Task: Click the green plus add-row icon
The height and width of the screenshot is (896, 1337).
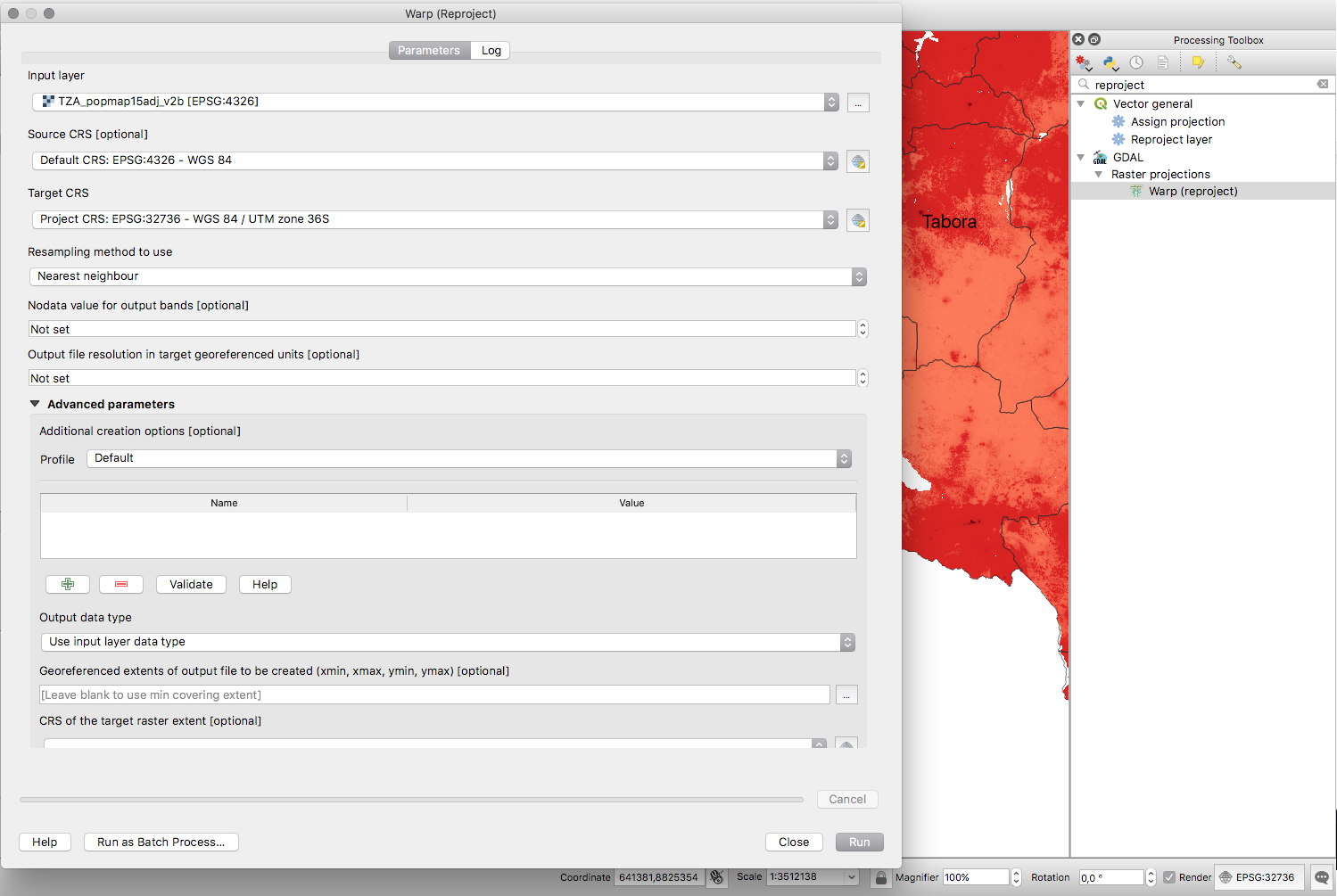Action: [x=68, y=584]
